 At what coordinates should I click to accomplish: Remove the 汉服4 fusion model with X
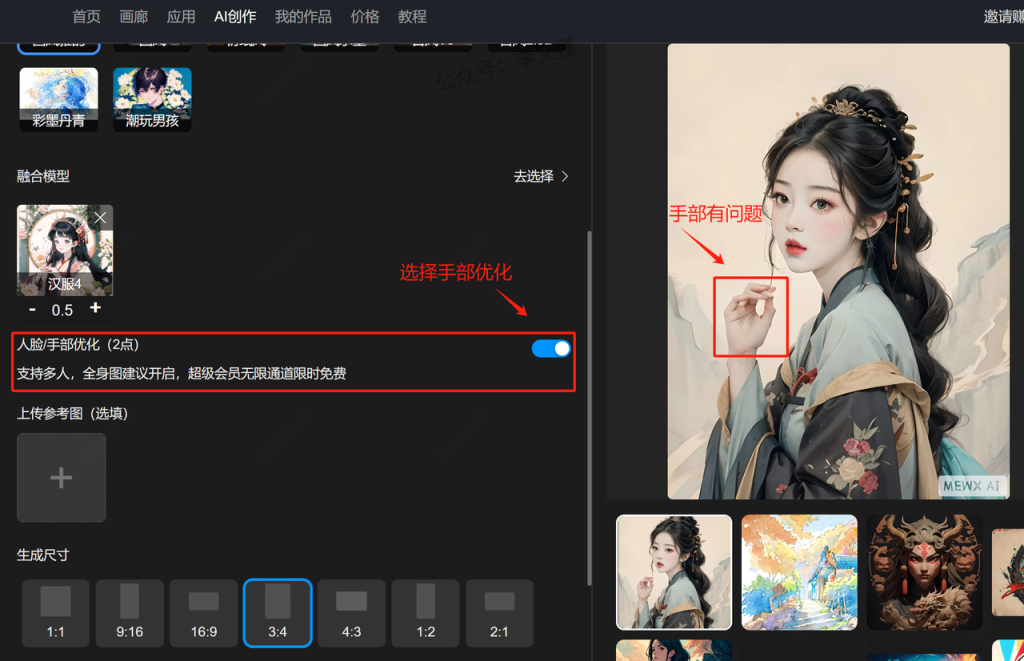(x=100, y=217)
